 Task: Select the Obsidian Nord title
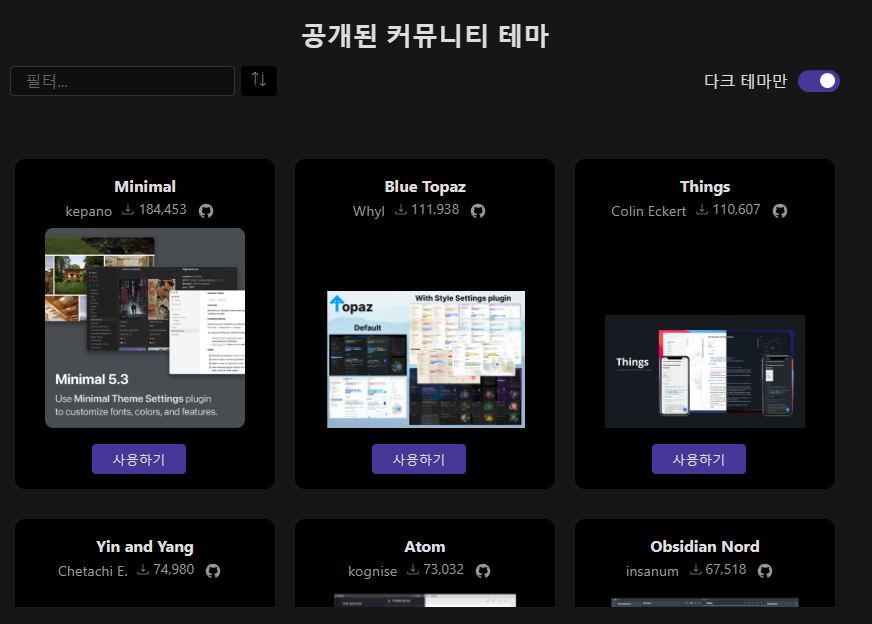705,546
